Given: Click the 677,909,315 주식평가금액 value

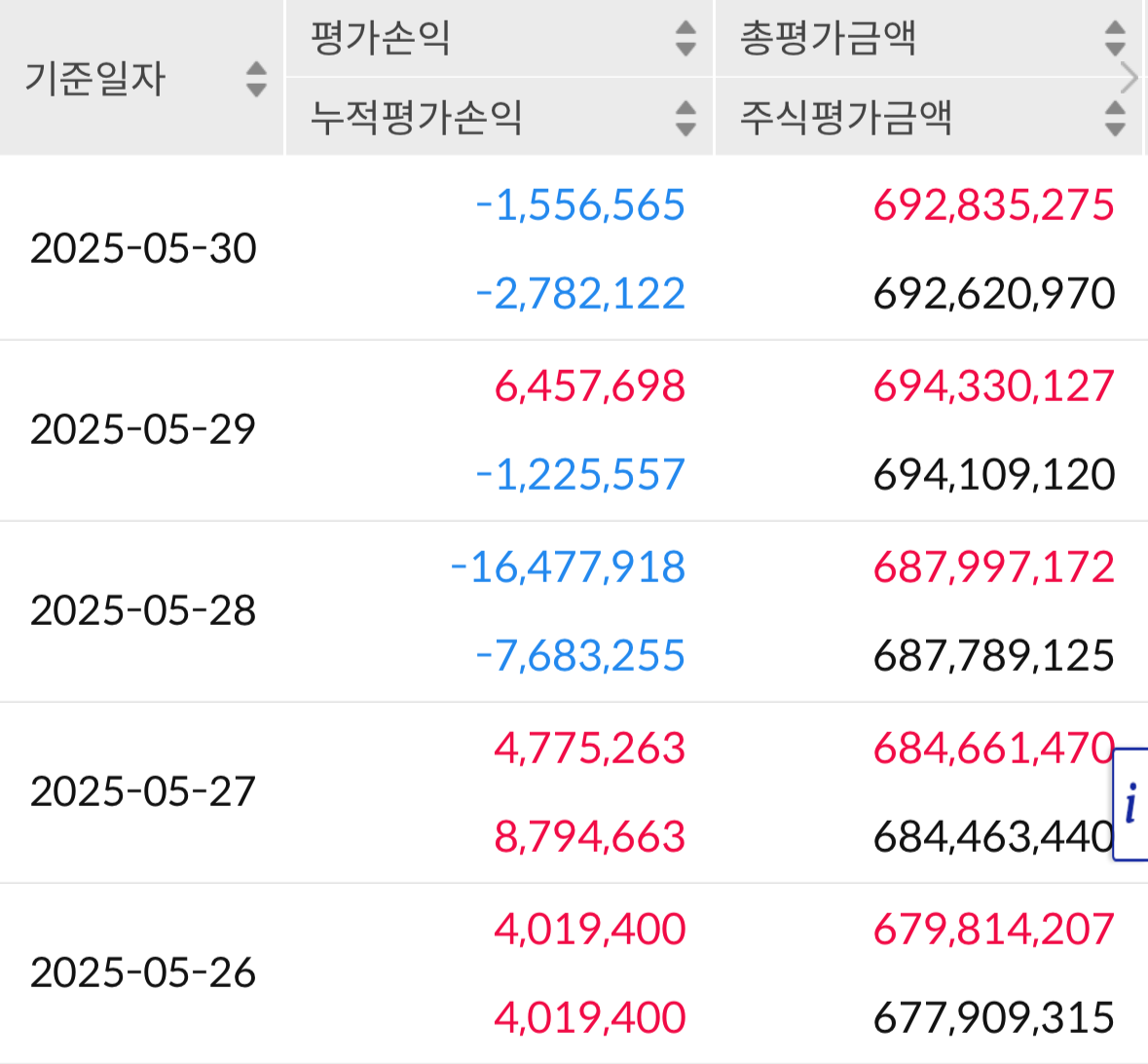Looking at the screenshot, I should pos(993,1018).
